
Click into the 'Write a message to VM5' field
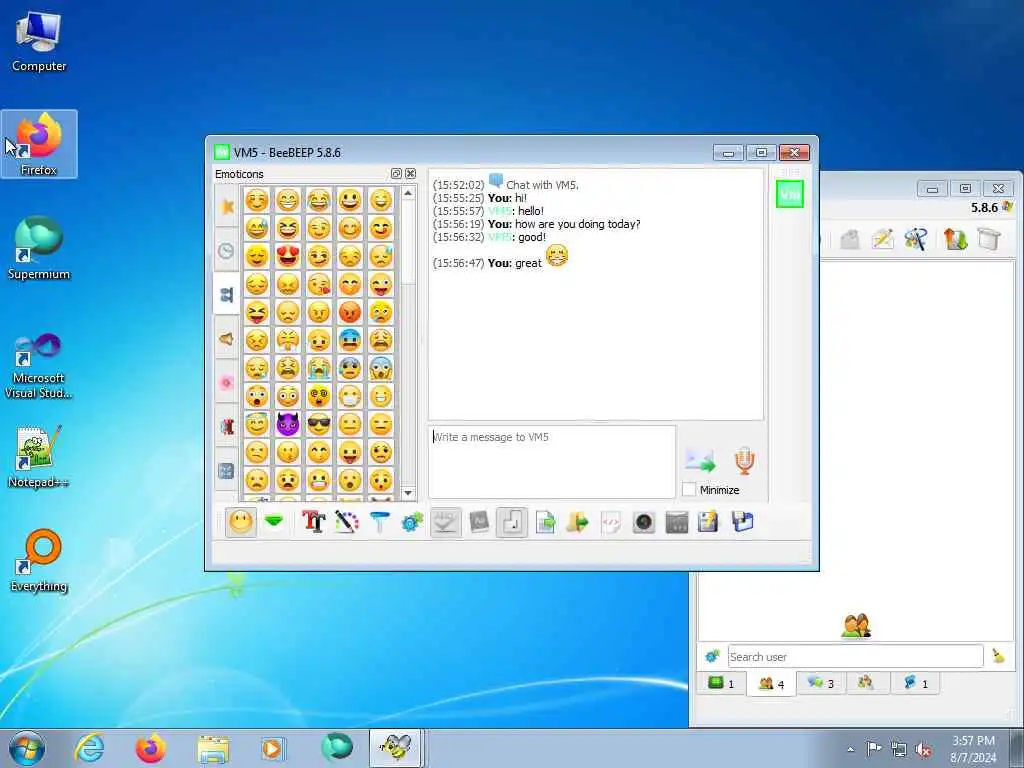point(552,462)
